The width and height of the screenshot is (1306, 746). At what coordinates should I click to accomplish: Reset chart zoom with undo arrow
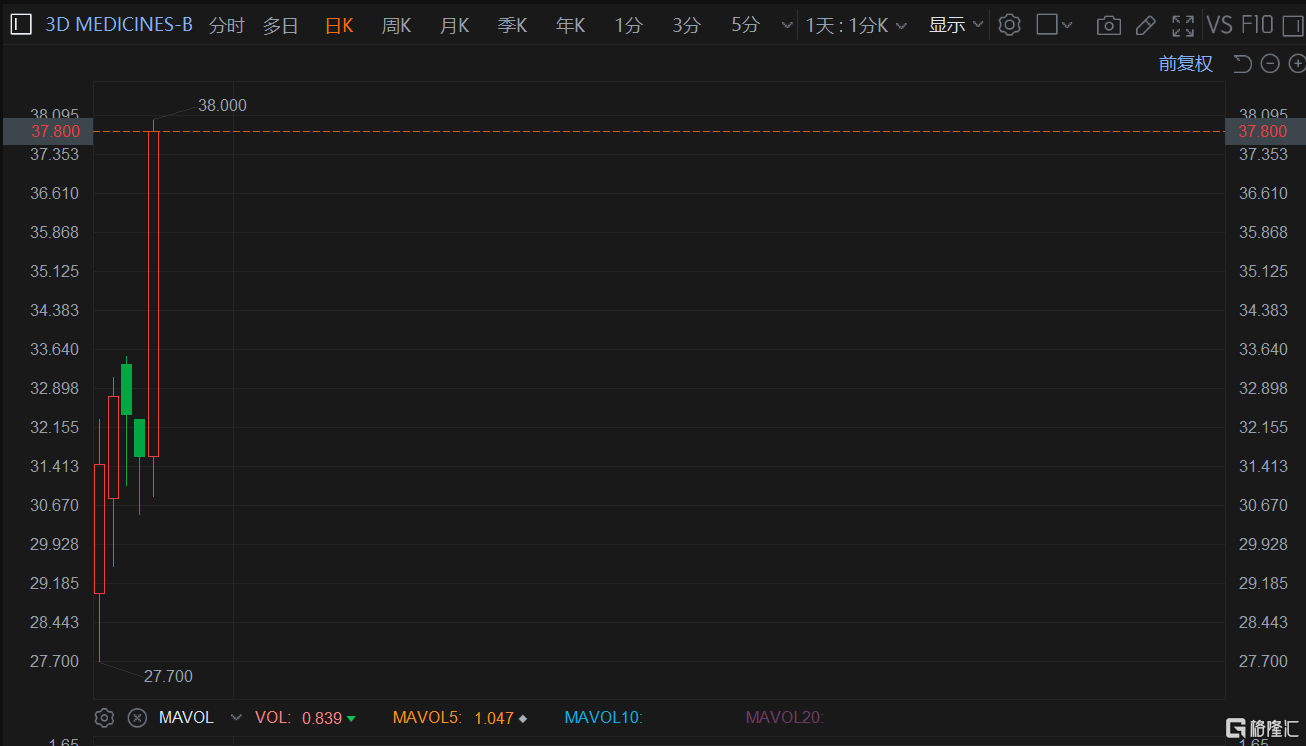(1242, 64)
